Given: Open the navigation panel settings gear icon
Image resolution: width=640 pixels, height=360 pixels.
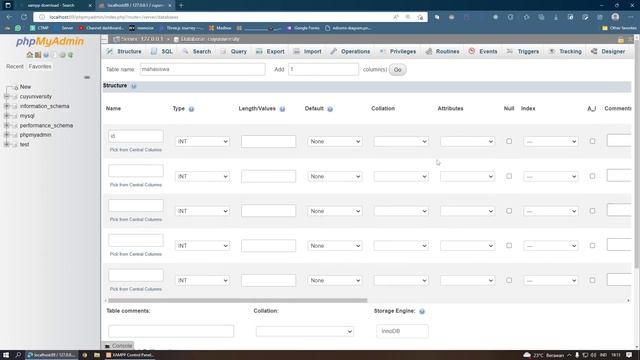Looking at the screenshot, I should [62, 55].
